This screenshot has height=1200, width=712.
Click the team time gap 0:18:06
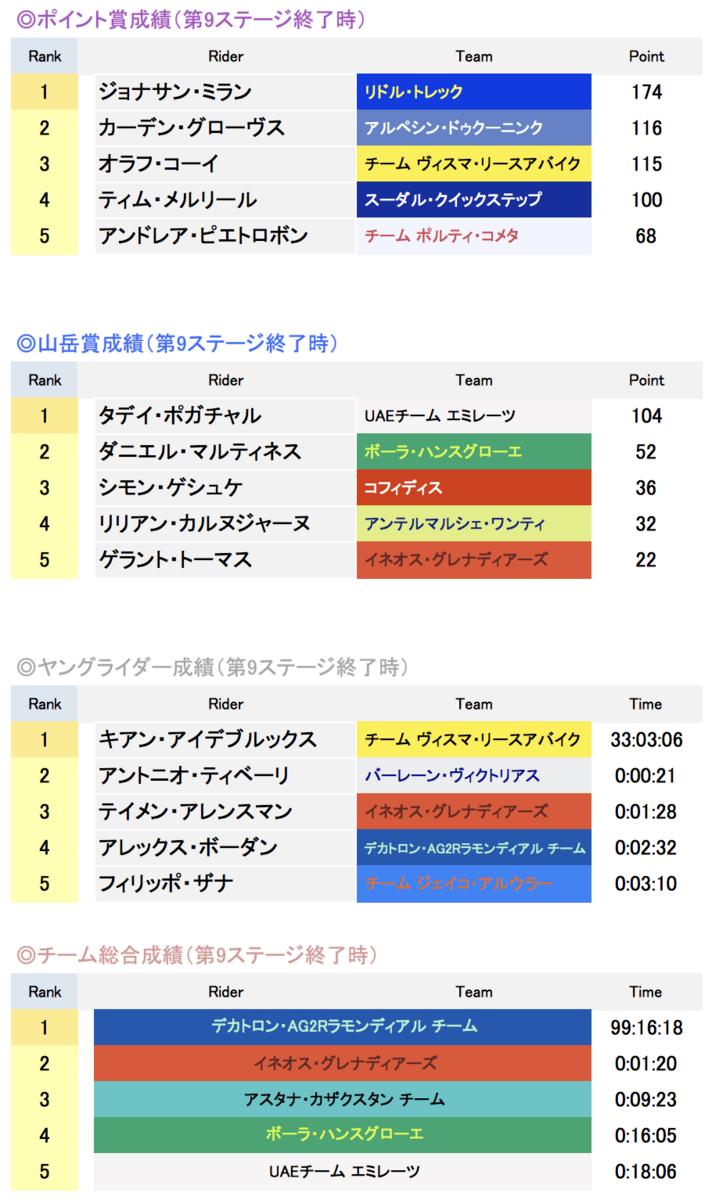(x=647, y=1172)
